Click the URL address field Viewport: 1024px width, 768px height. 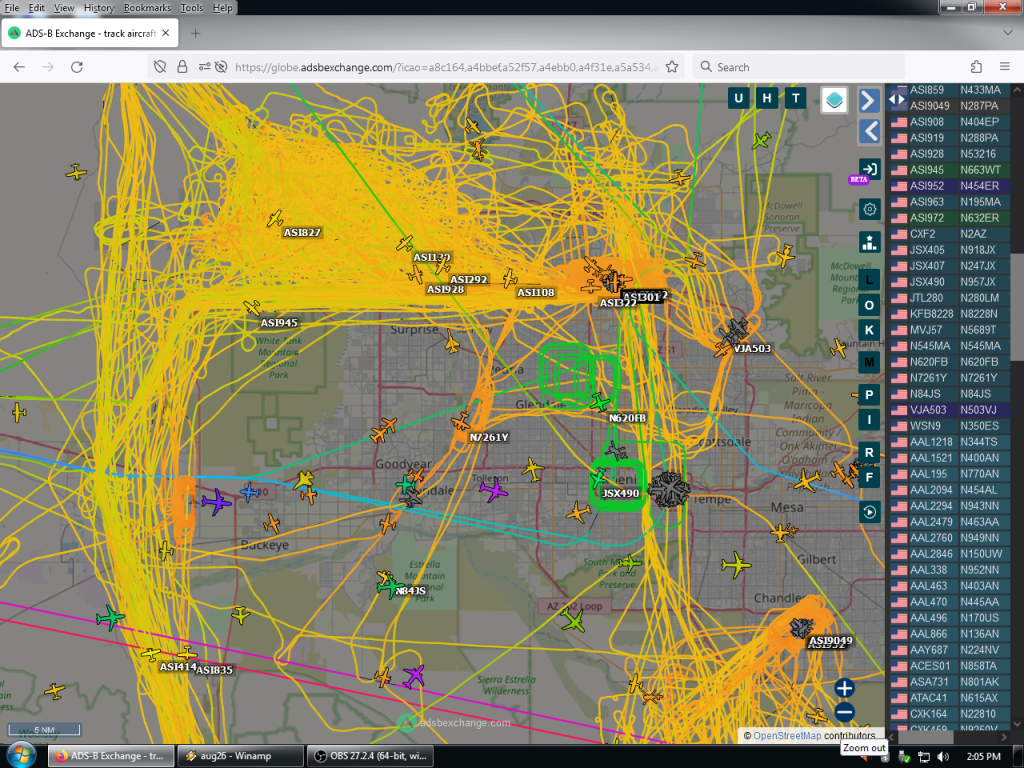click(445, 67)
